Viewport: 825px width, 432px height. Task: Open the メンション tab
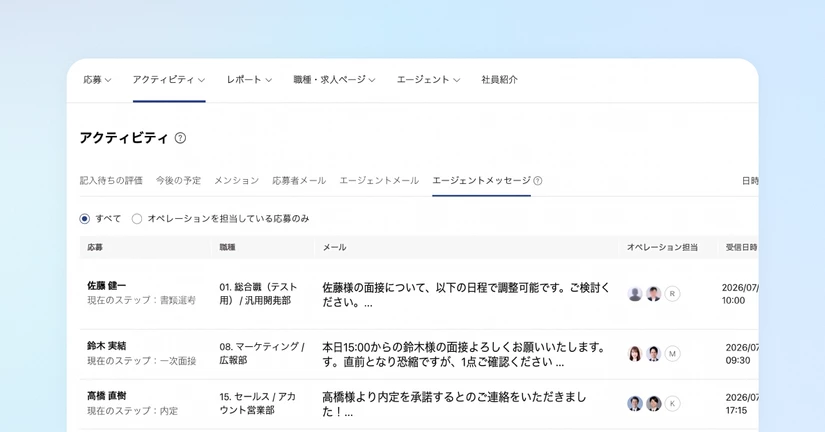click(x=236, y=180)
